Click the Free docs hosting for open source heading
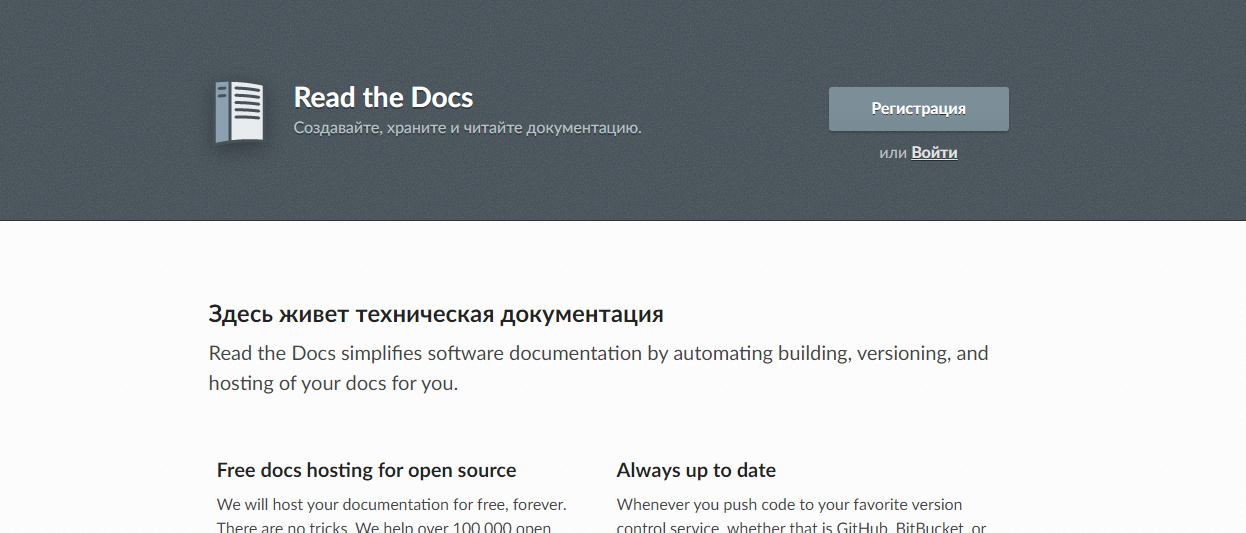1246x533 pixels. click(367, 470)
